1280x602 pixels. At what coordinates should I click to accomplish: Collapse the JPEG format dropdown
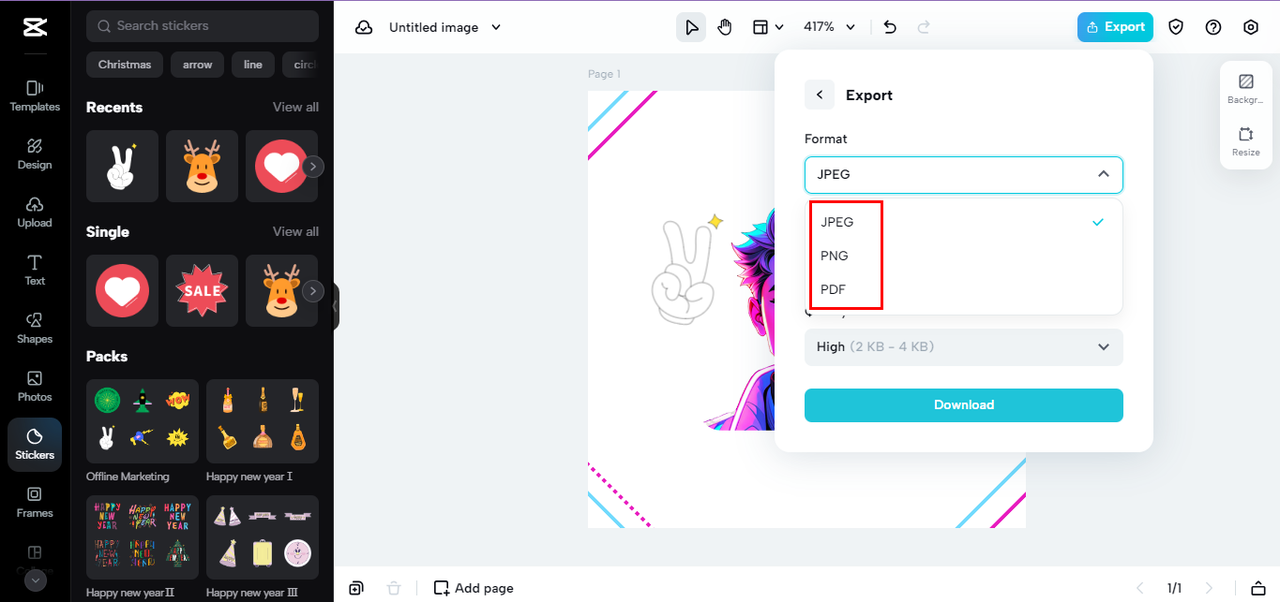964,174
